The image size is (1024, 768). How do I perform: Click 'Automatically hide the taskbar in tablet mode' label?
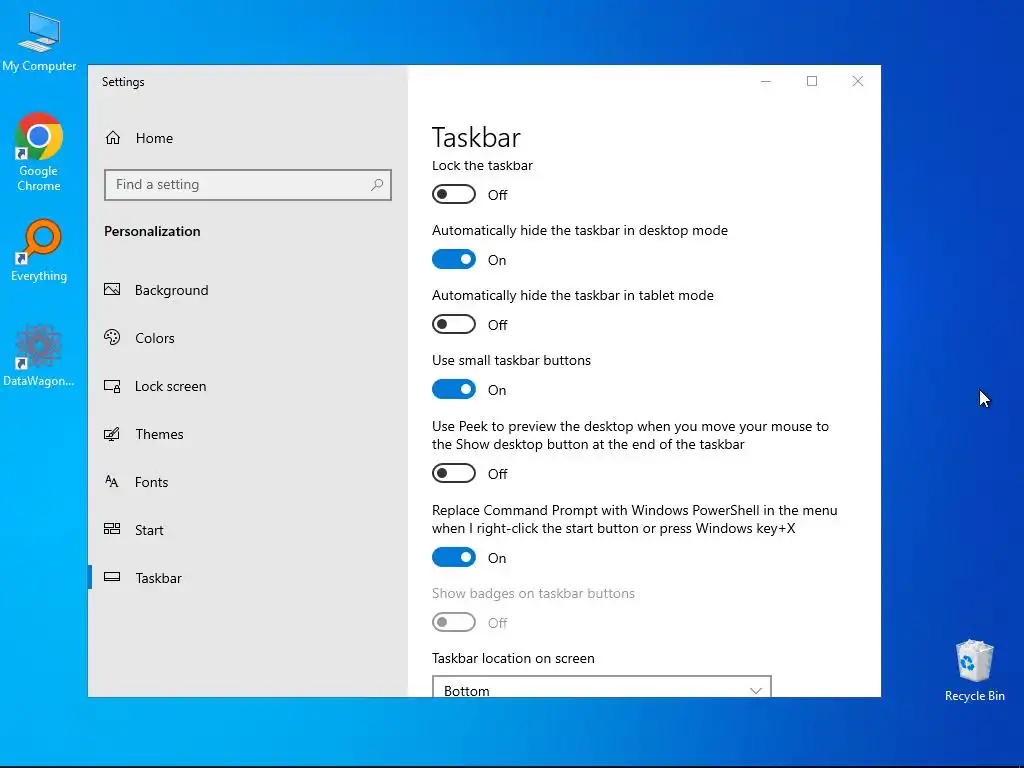(573, 296)
